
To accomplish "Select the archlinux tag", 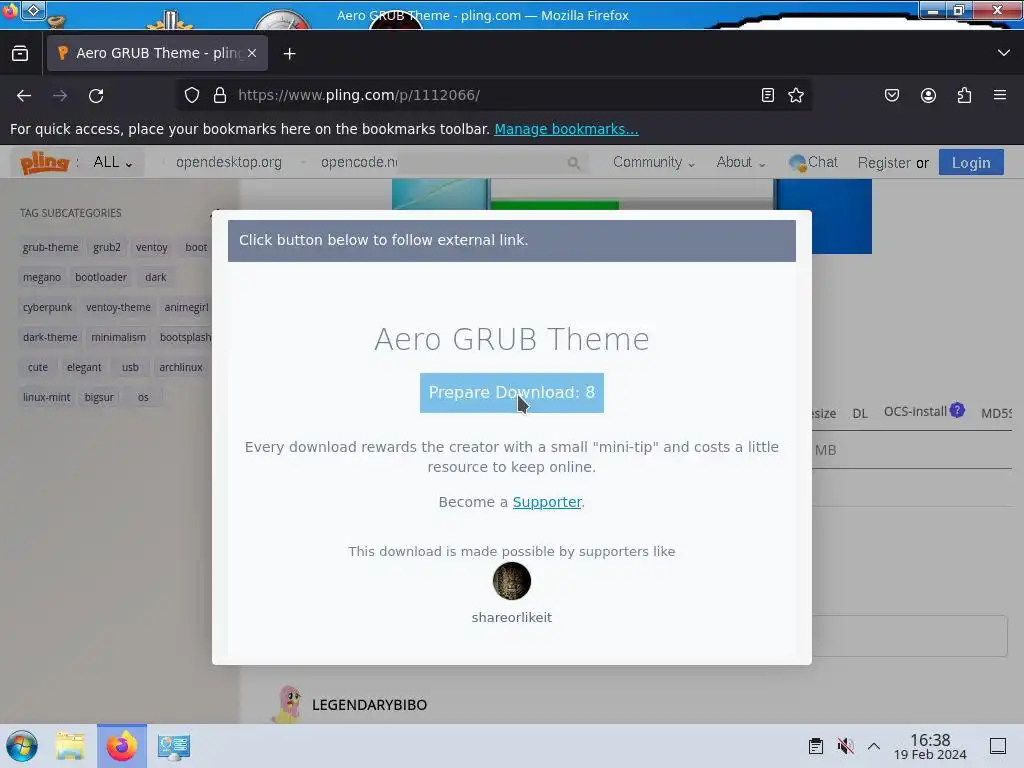I will (x=181, y=368).
